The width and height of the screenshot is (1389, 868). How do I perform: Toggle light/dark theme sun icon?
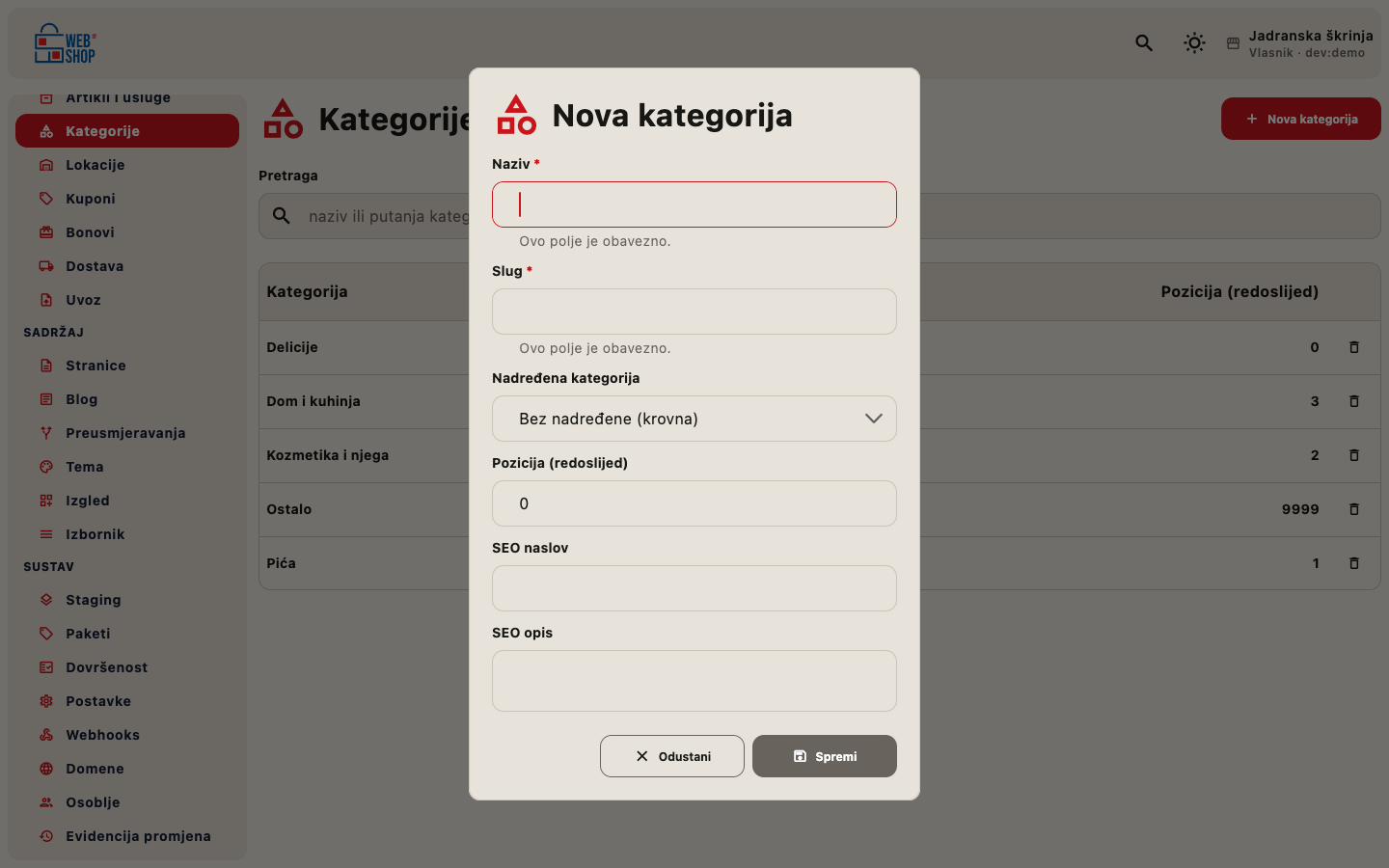point(1194,42)
